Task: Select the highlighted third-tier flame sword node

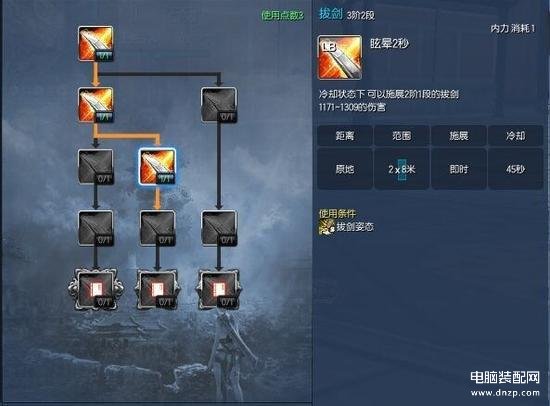Action: pyautogui.click(x=157, y=166)
